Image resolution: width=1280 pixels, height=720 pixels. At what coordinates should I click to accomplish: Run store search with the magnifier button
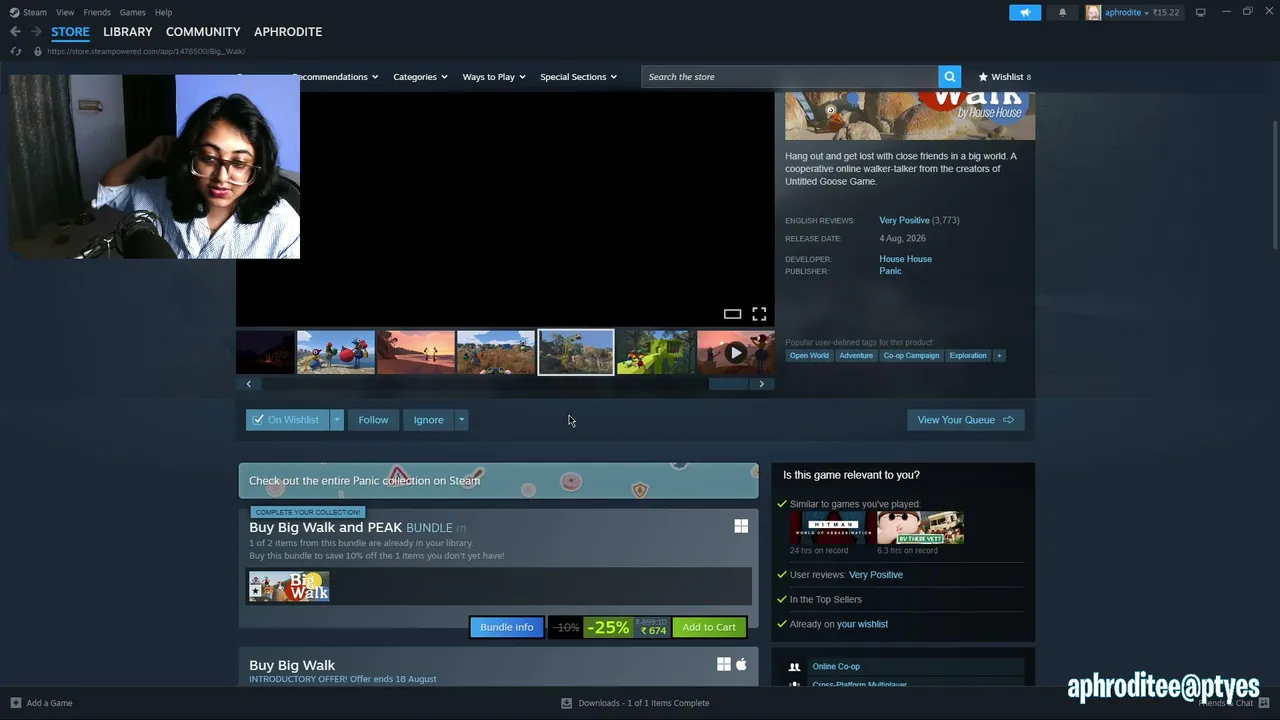pos(950,77)
